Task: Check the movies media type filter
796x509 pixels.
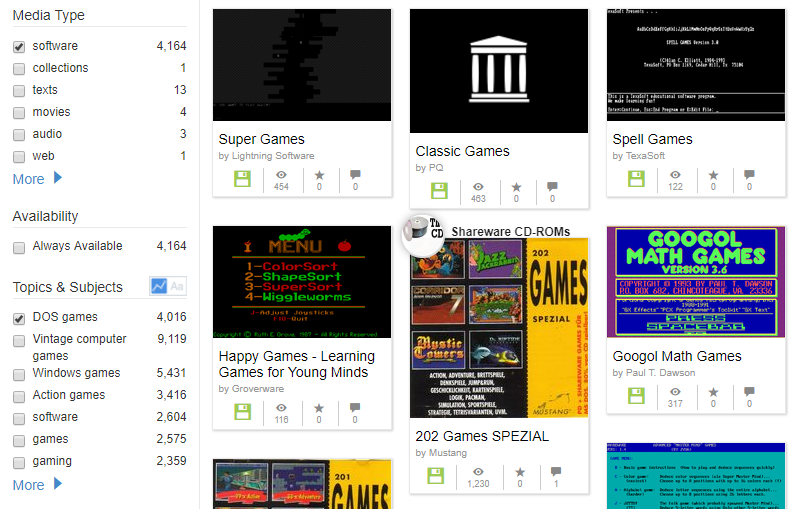Action: tap(19, 113)
